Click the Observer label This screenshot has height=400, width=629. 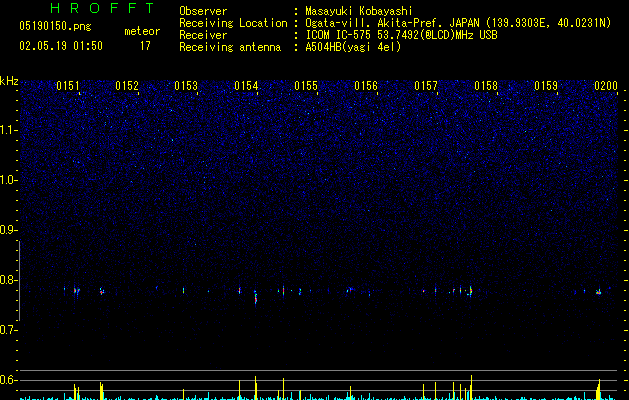coord(203,11)
